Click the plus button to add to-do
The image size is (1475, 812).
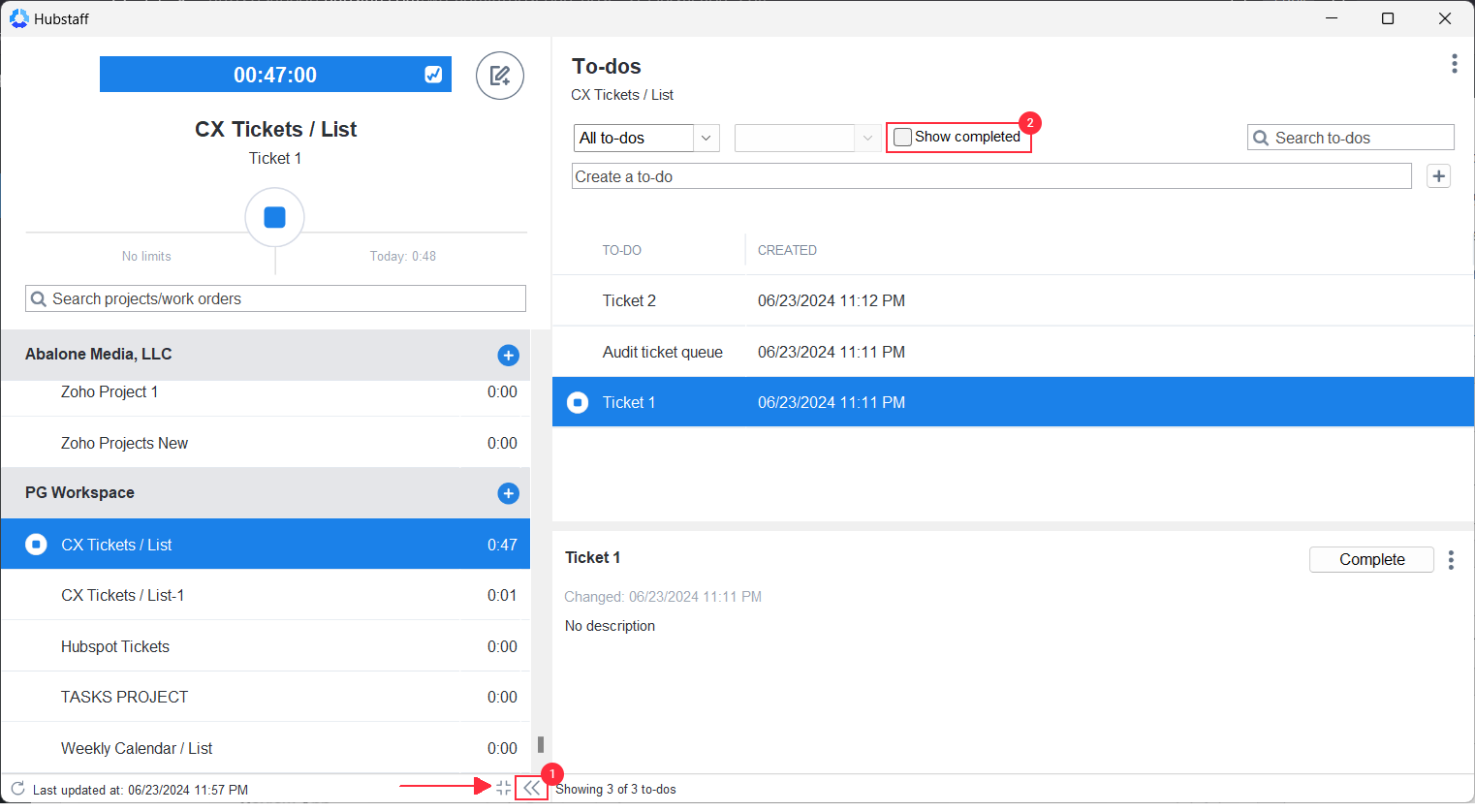point(1439,176)
